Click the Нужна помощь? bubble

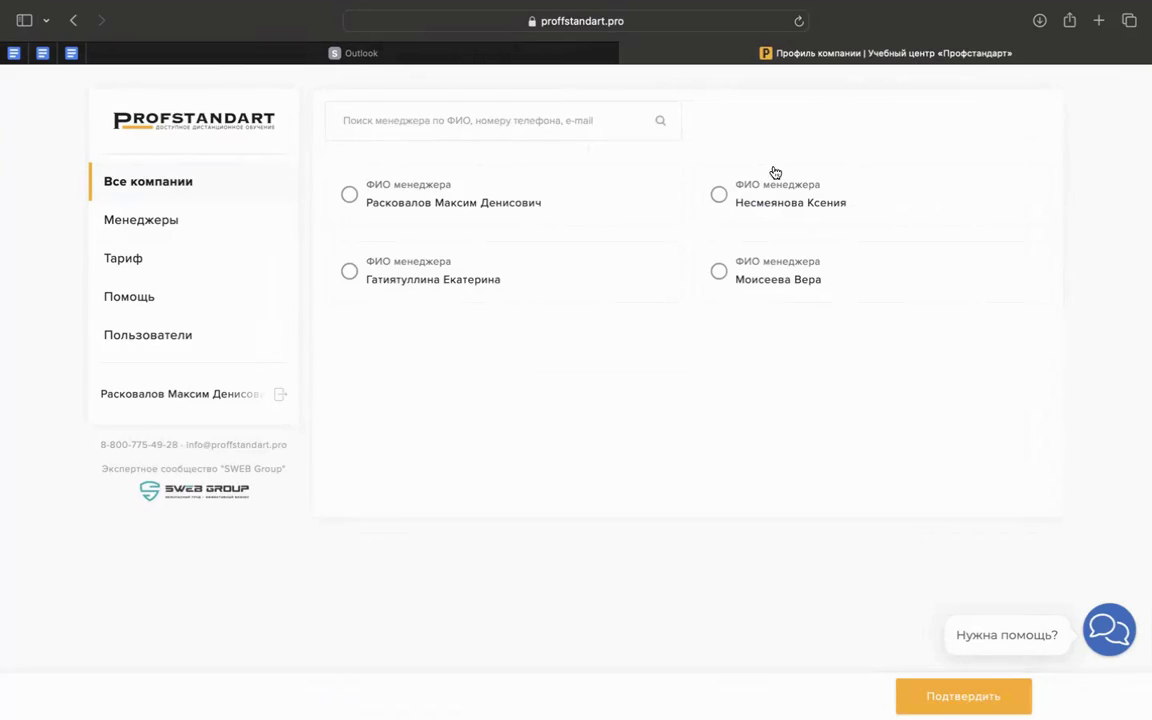pos(1007,635)
